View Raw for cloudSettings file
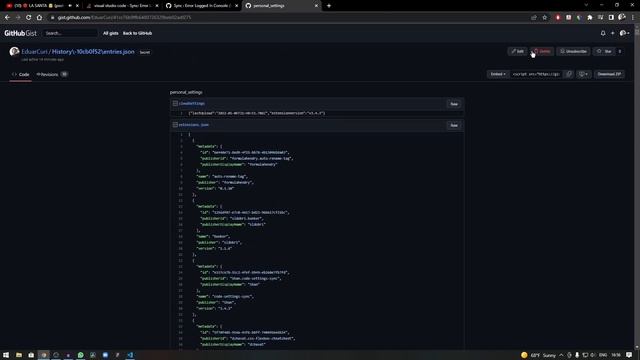The width and height of the screenshot is (640, 360). tap(453, 104)
